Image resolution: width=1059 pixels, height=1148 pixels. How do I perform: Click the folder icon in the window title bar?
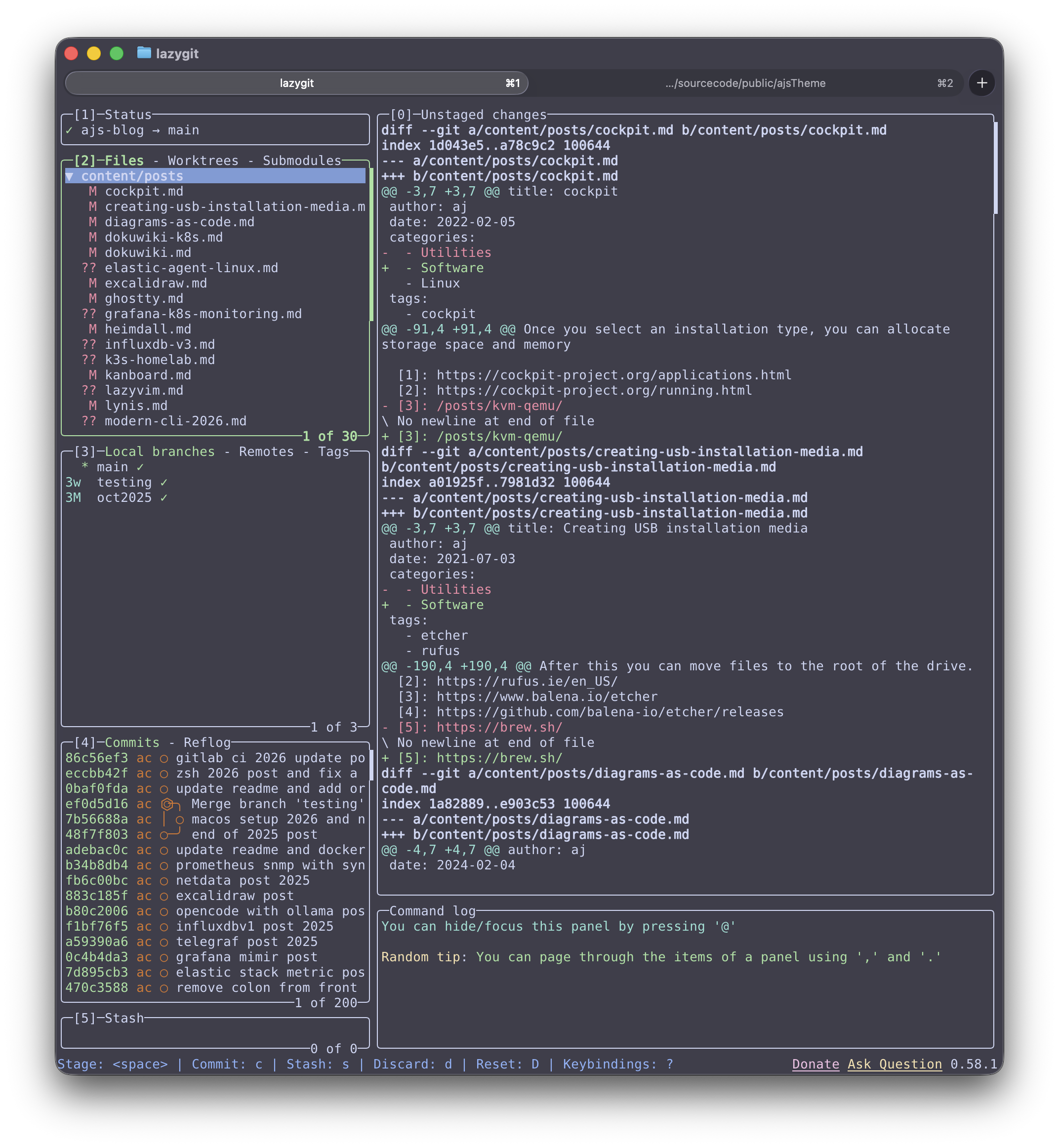(144, 53)
